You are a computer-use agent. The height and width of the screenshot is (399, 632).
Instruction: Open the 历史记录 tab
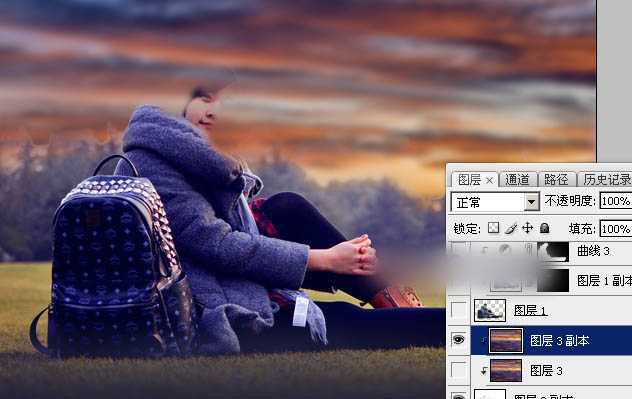tap(606, 180)
